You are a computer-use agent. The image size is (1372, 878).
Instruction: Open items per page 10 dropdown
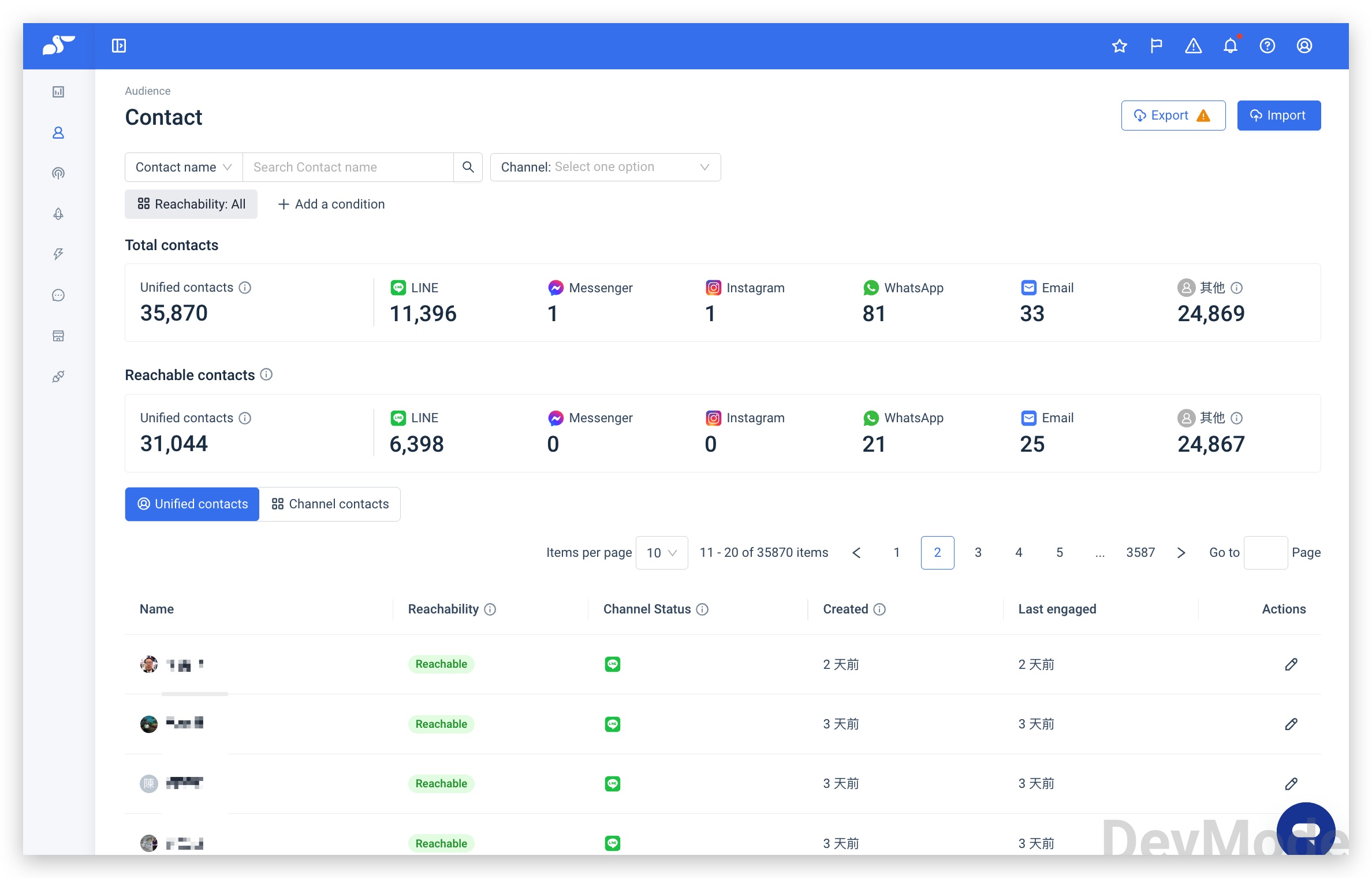click(662, 553)
